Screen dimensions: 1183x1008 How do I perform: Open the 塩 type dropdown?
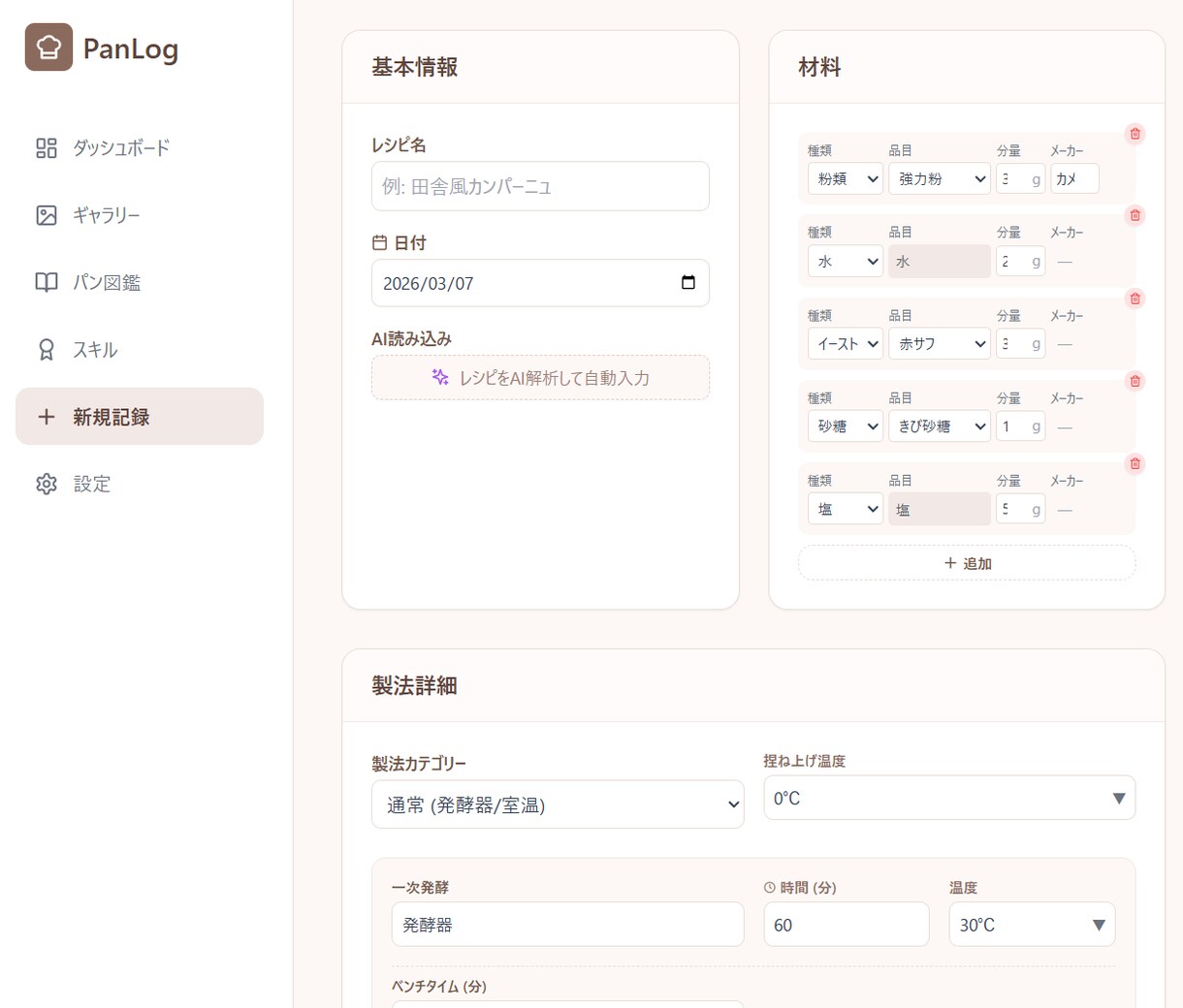pyautogui.click(x=846, y=509)
